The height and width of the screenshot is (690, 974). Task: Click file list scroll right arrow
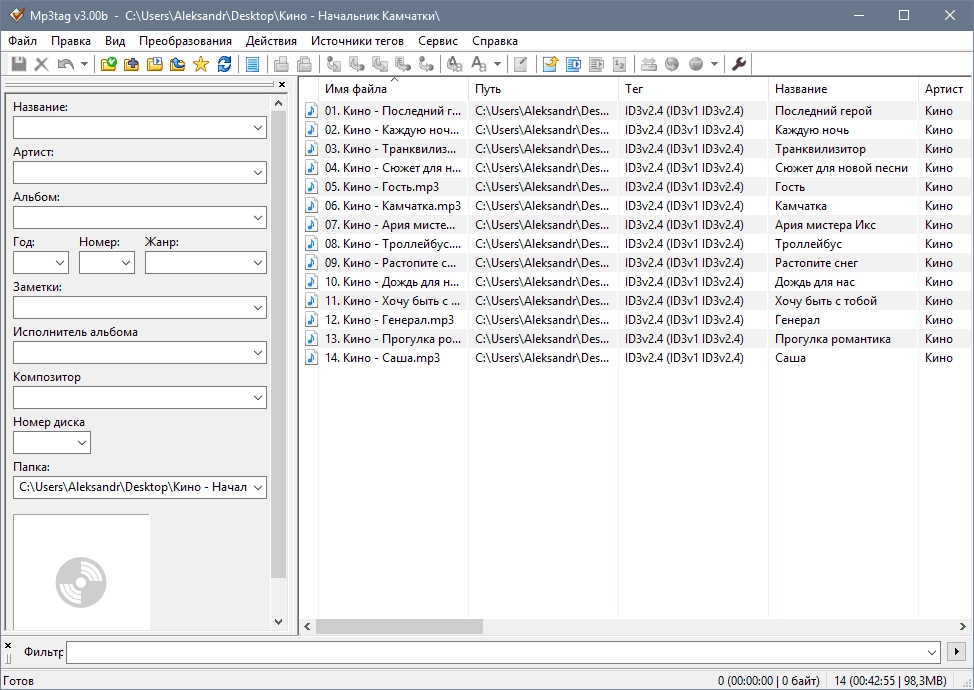[963, 627]
